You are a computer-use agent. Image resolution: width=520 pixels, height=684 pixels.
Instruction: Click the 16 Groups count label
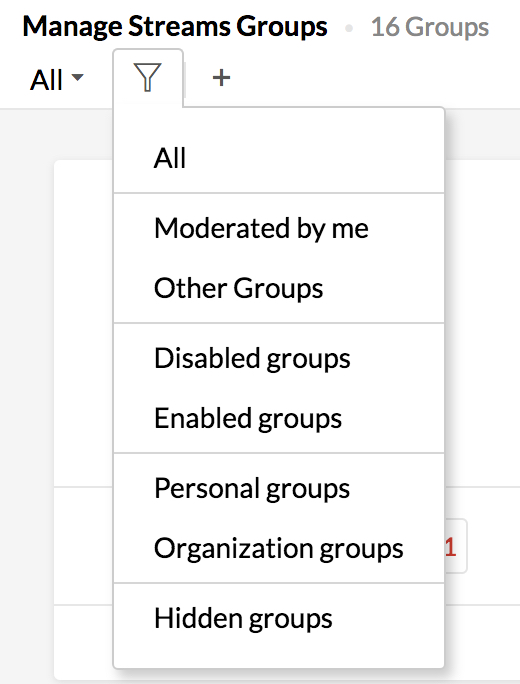[x=430, y=27]
